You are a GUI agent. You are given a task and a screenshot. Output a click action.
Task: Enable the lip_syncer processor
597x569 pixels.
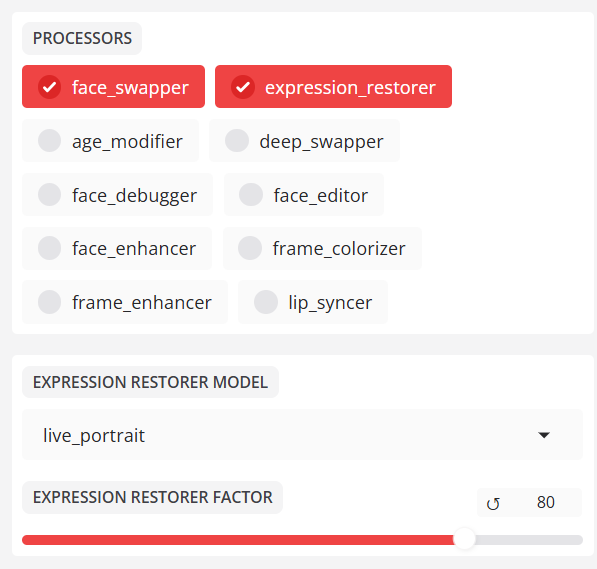313,302
